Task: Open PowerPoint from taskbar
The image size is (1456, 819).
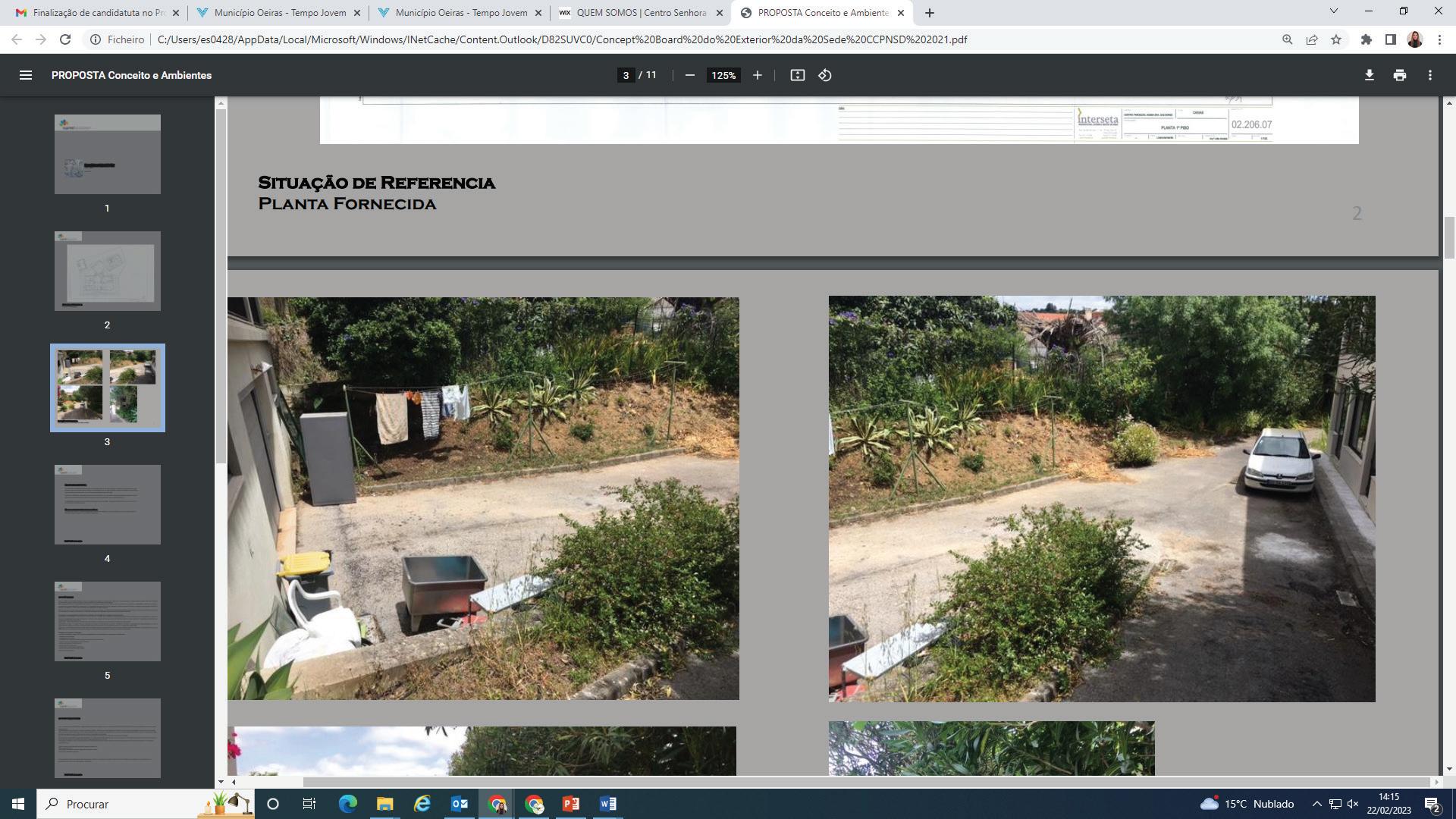Action: 570,804
